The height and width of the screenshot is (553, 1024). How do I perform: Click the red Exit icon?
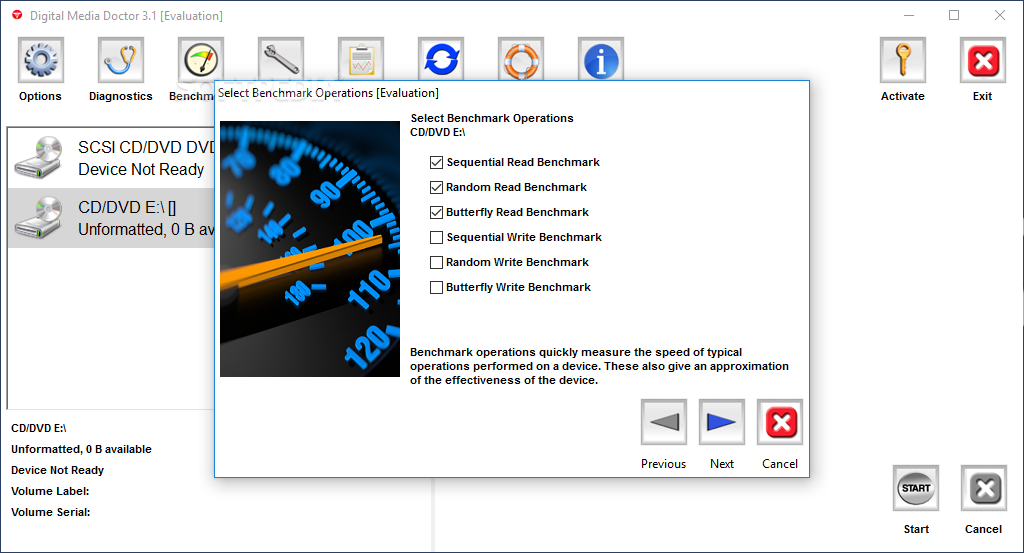(983, 60)
